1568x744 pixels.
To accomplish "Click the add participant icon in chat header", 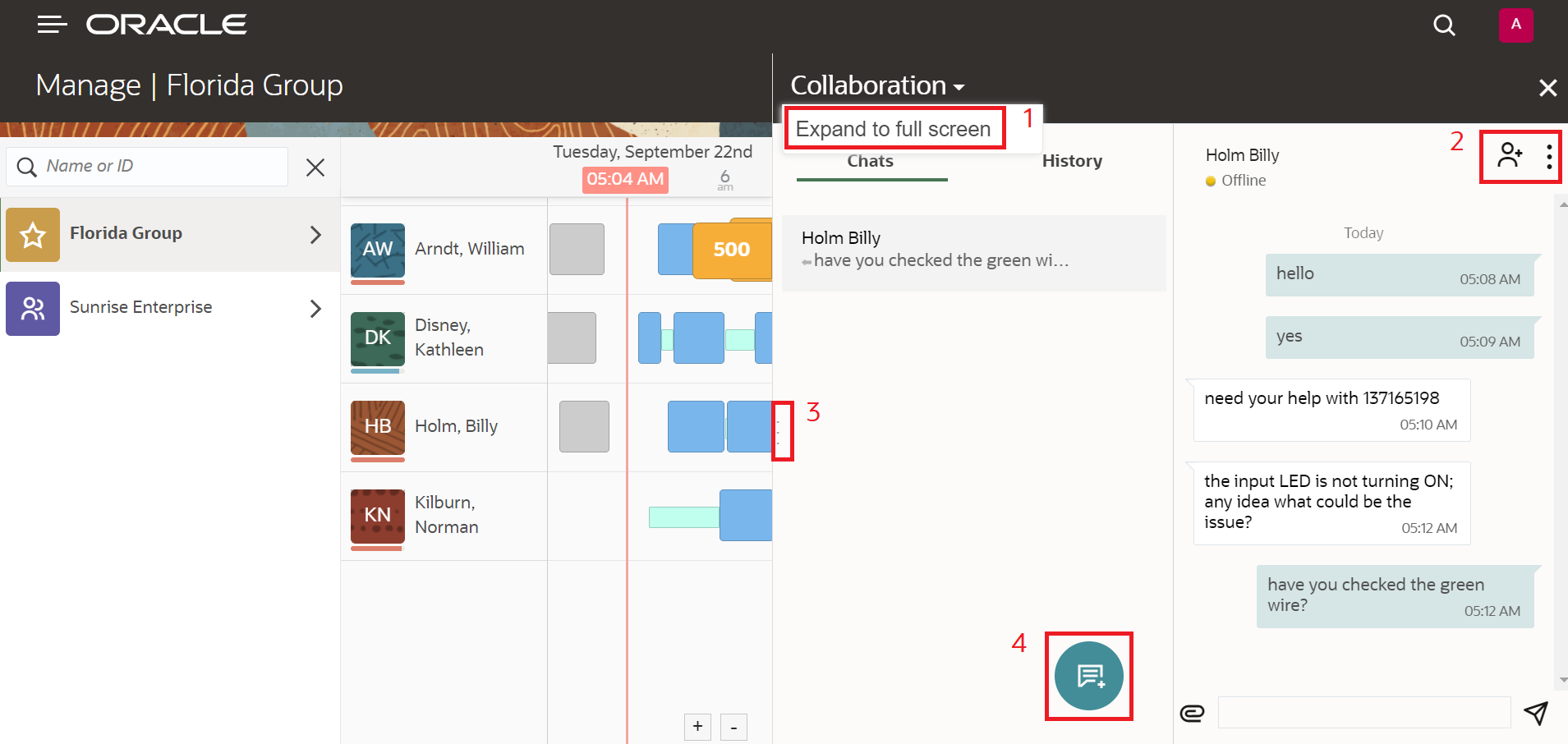I will click(x=1511, y=155).
